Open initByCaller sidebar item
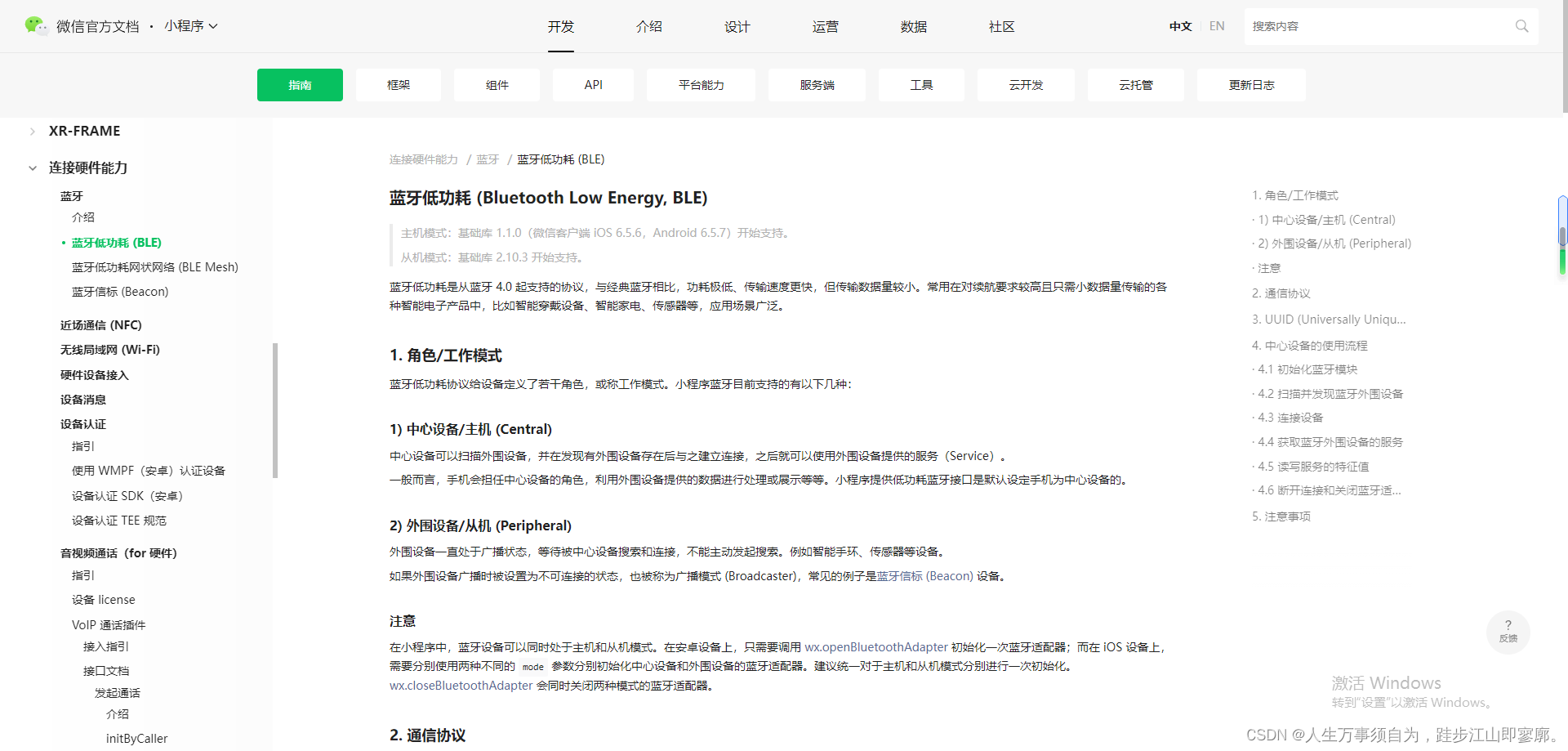This screenshot has height=751, width=1568. coord(137,739)
